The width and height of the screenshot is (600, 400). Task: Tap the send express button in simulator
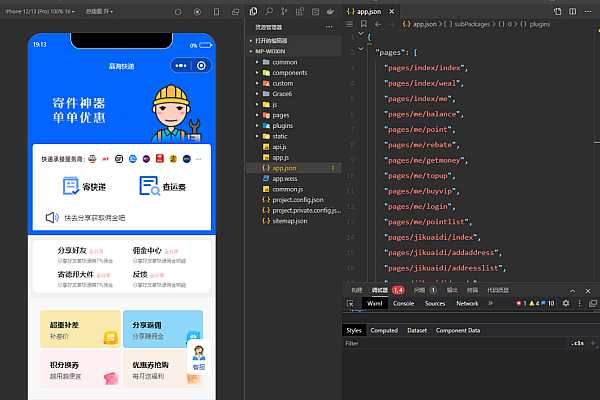click(85, 186)
